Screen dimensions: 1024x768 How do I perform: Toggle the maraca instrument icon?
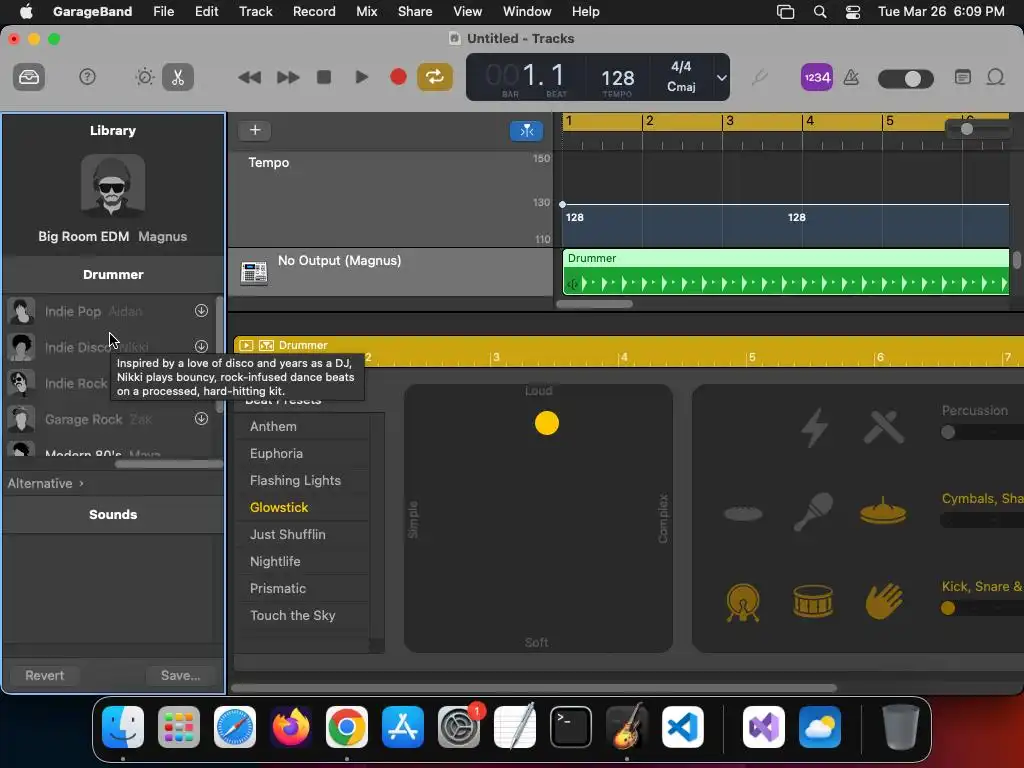click(813, 511)
